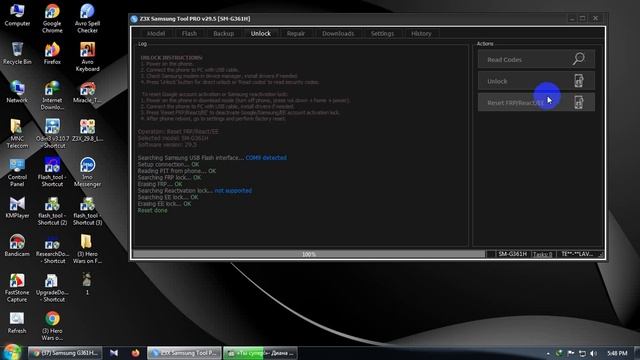Open the Miracle_T... desktop shortcut
Screen dimensions: 640x360
click(87, 92)
